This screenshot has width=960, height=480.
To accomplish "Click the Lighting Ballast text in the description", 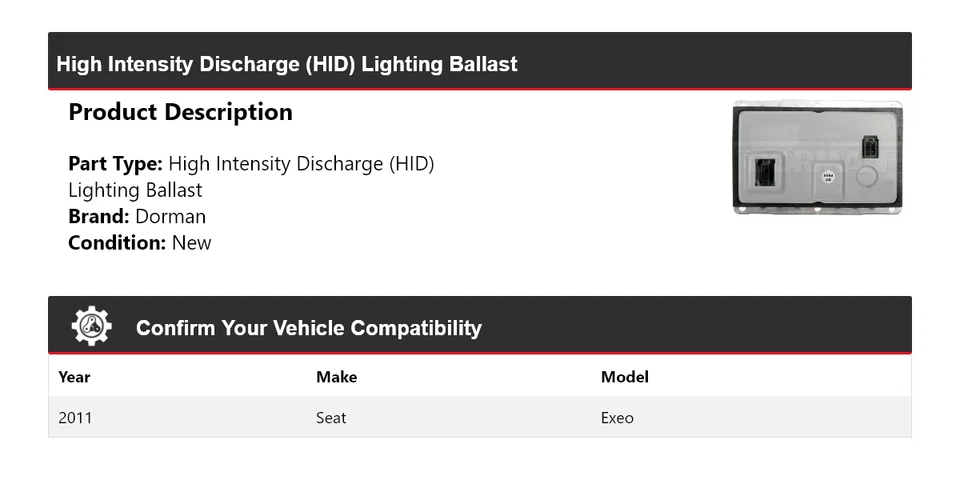I will point(135,190).
